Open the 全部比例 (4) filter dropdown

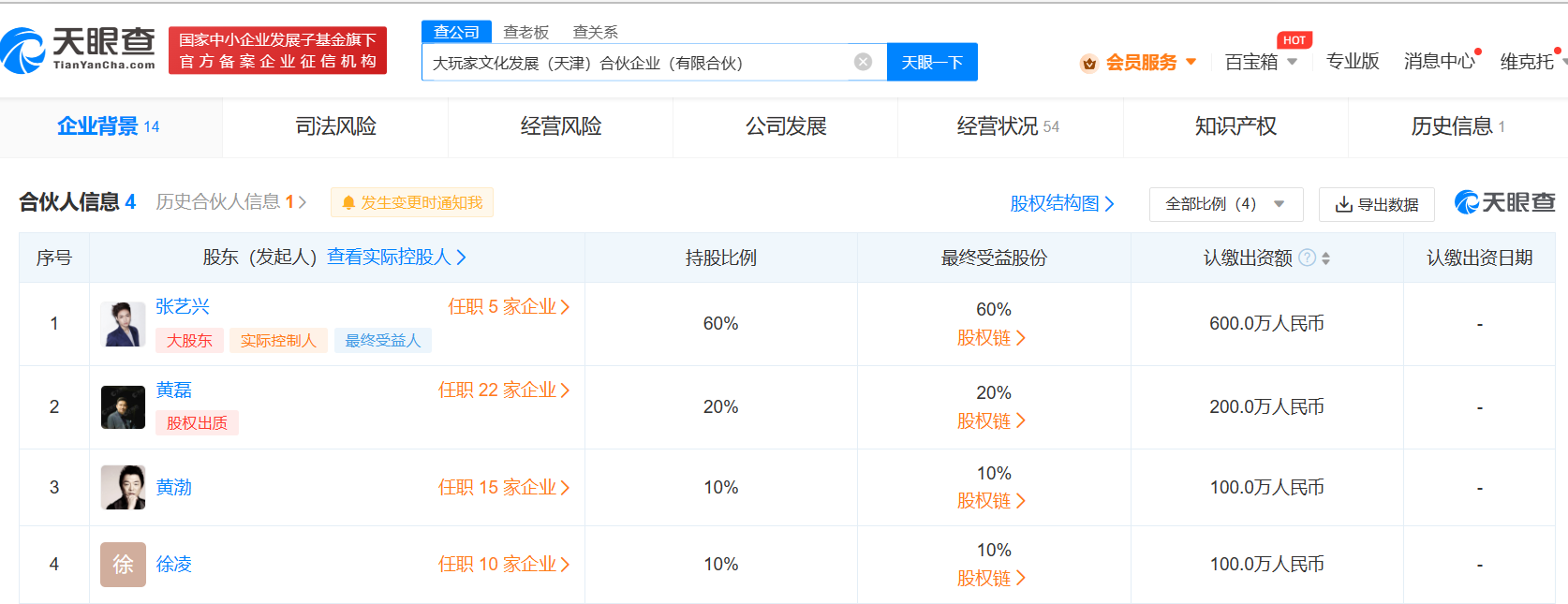pyautogui.click(x=1226, y=204)
